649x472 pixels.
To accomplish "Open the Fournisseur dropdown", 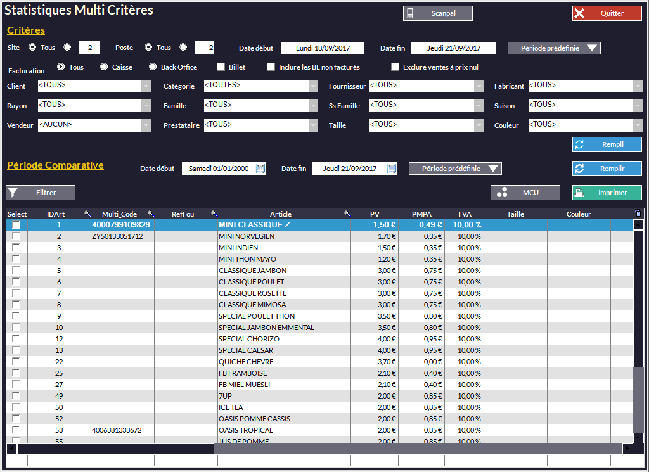I will tap(478, 86).
